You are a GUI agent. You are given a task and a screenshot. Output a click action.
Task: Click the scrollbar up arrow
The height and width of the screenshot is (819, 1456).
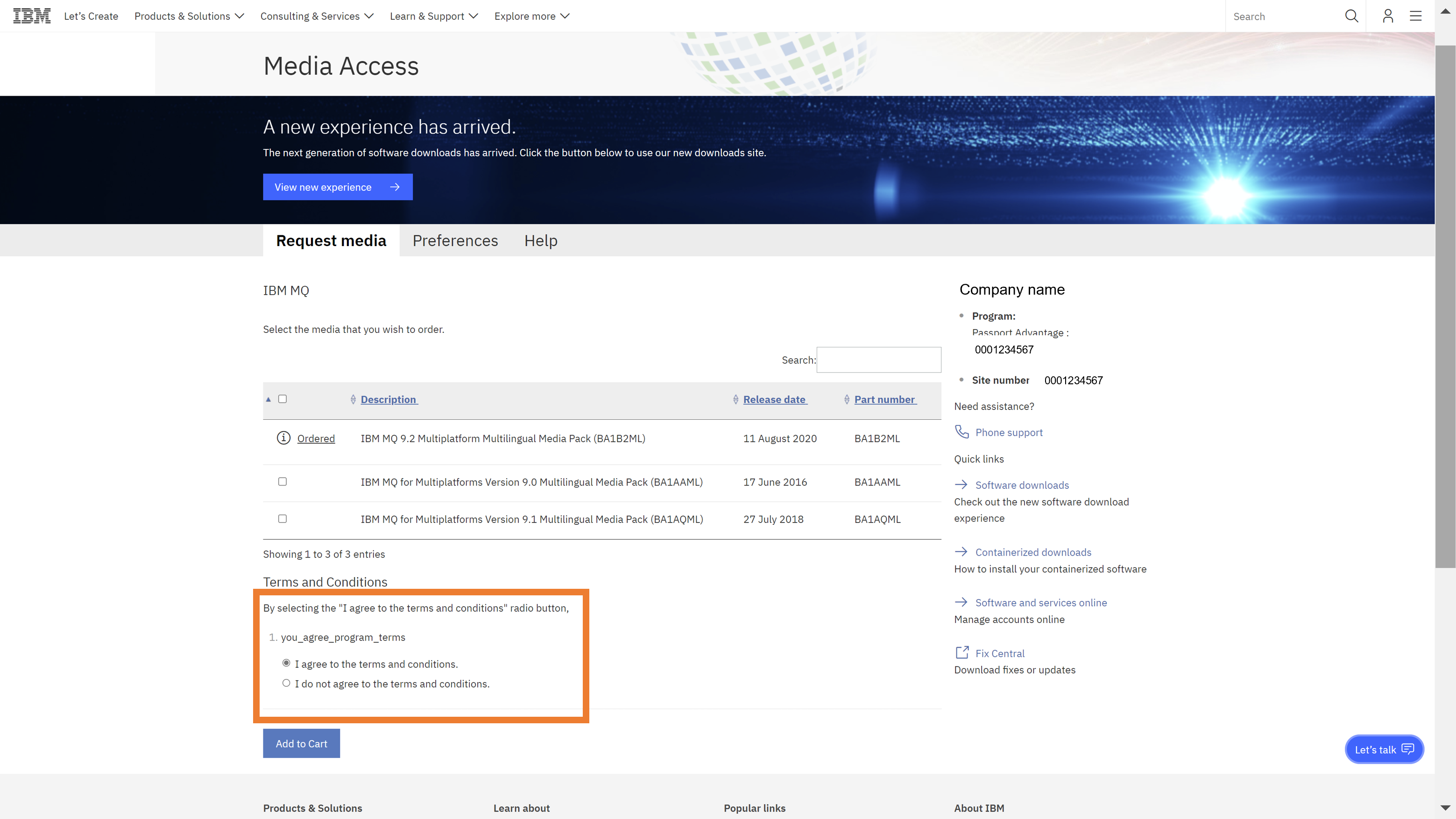pos(1445,11)
